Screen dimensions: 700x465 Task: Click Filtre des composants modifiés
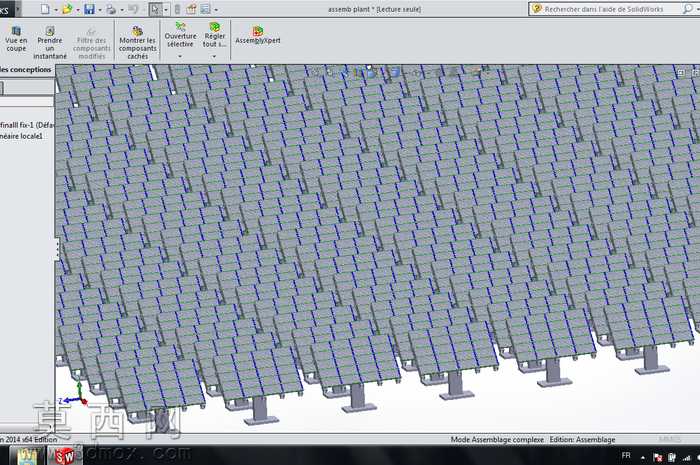92,43
